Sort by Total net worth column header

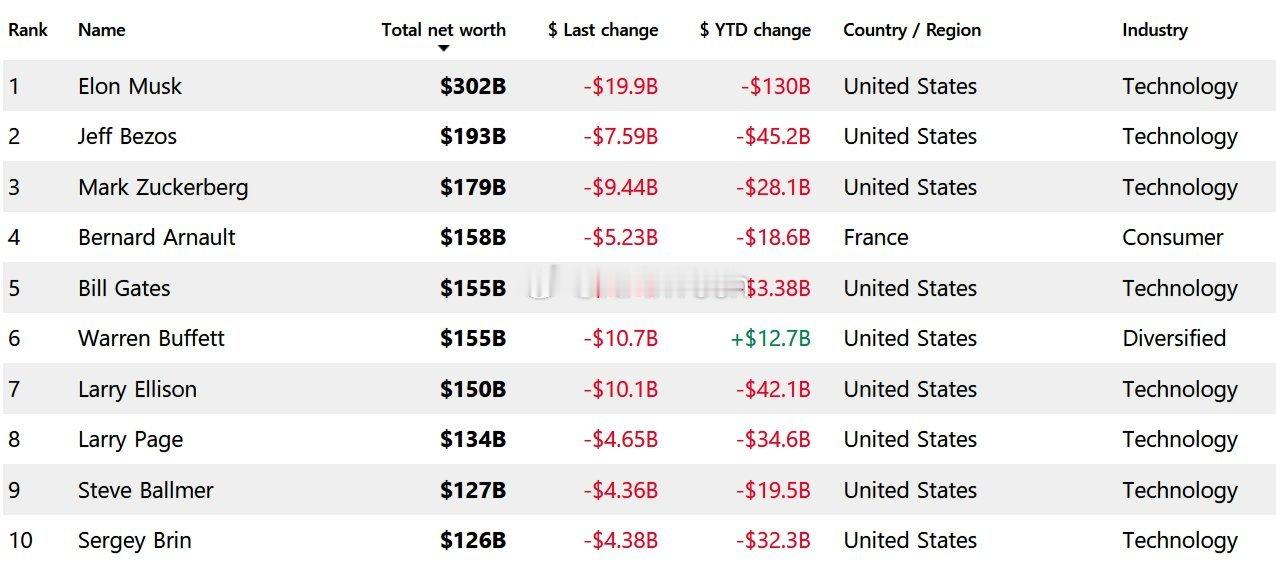coord(443,29)
